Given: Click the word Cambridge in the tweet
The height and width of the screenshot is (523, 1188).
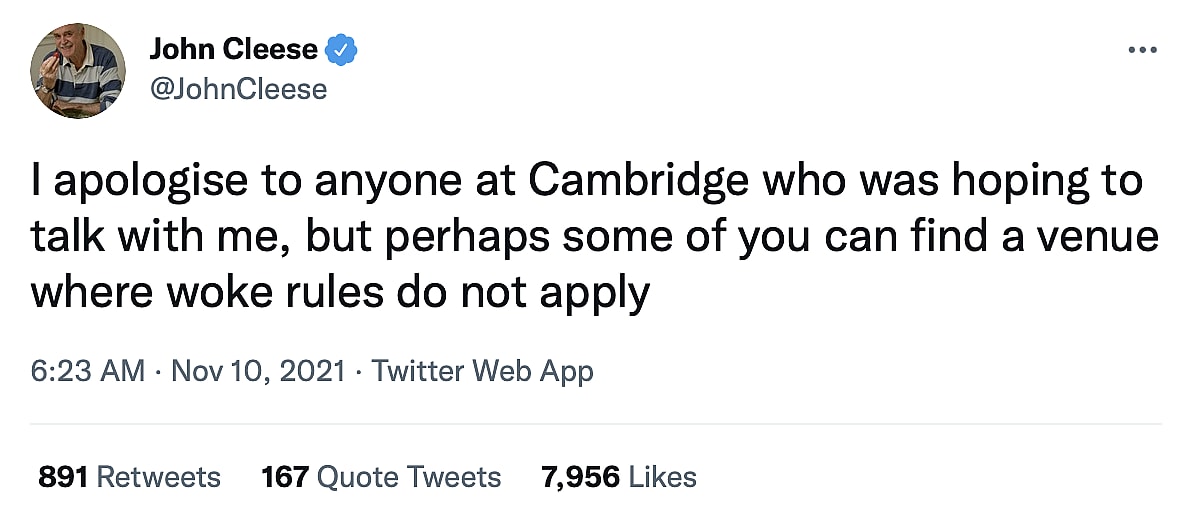Looking at the screenshot, I should click(639, 182).
